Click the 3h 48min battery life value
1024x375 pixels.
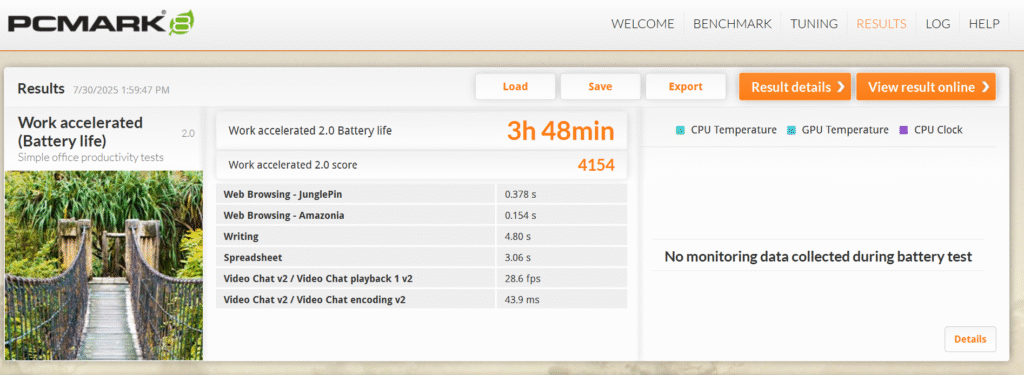coord(561,131)
